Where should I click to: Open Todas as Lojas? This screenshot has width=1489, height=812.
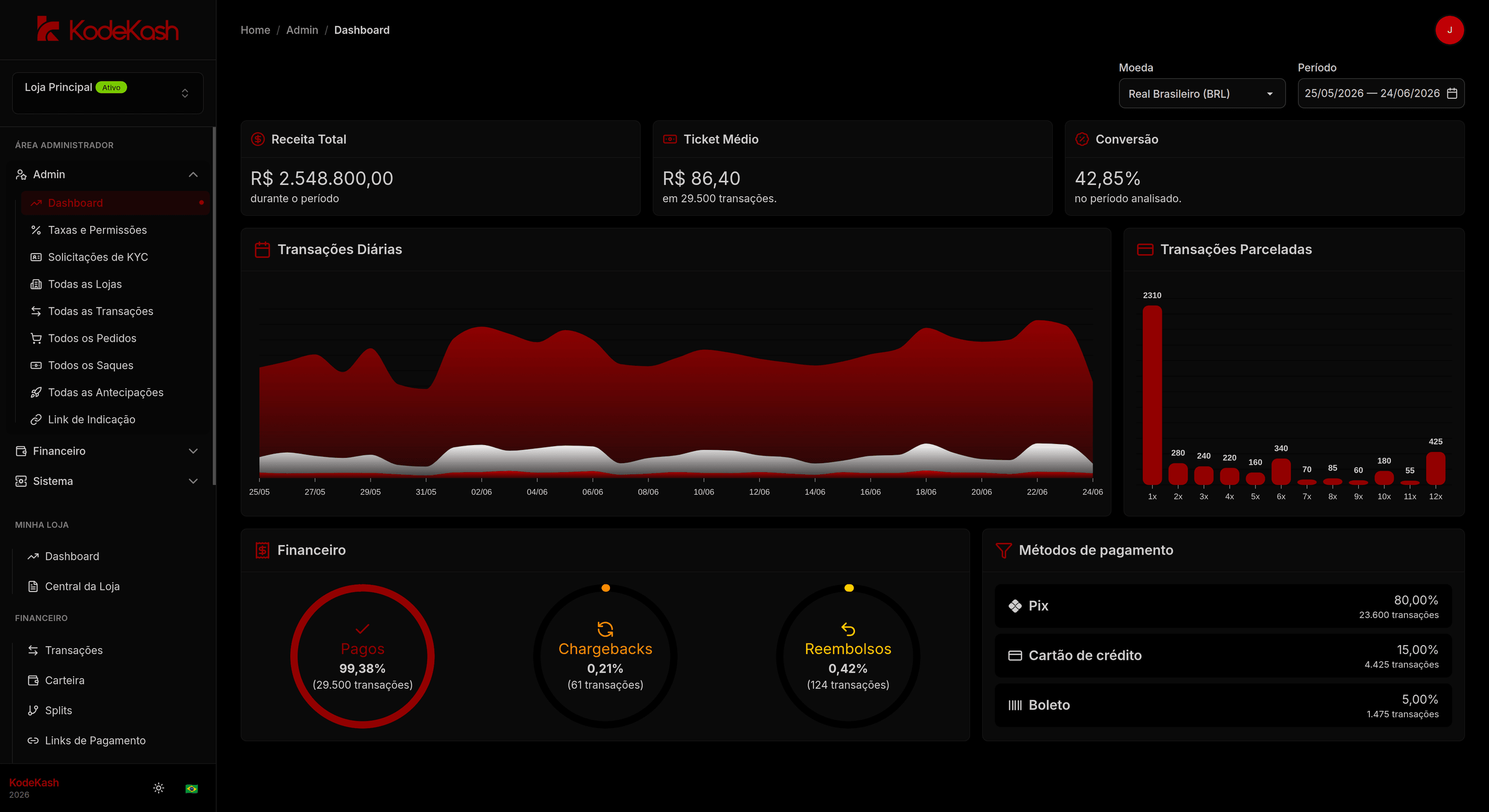pos(115,284)
